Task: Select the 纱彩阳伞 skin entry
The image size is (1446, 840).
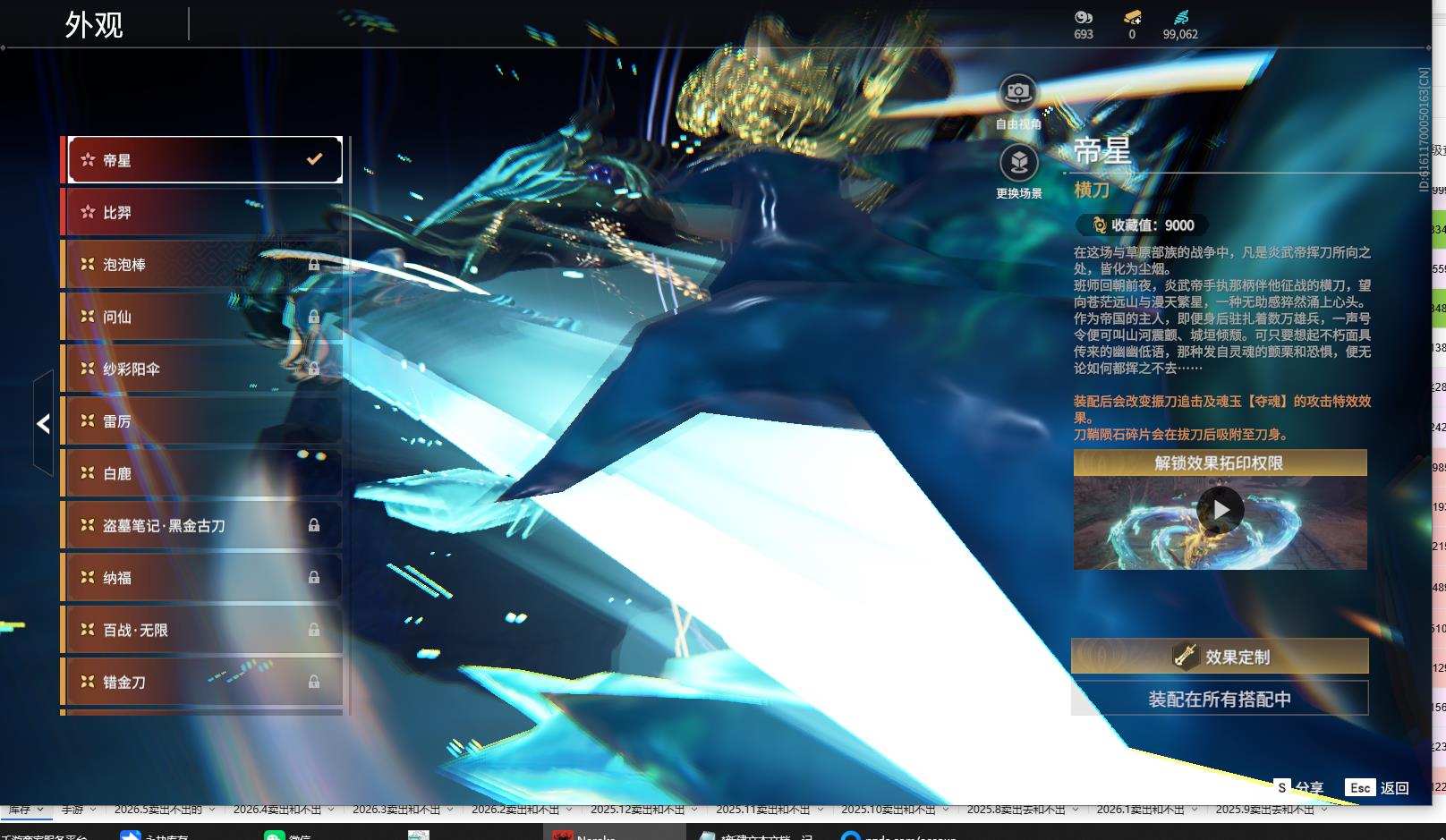Action: (x=204, y=369)
